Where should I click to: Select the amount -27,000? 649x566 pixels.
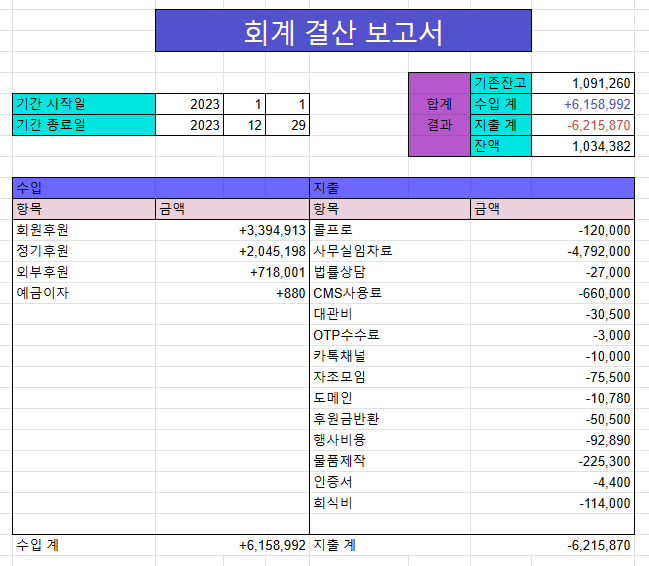click(x=552, y=272)
